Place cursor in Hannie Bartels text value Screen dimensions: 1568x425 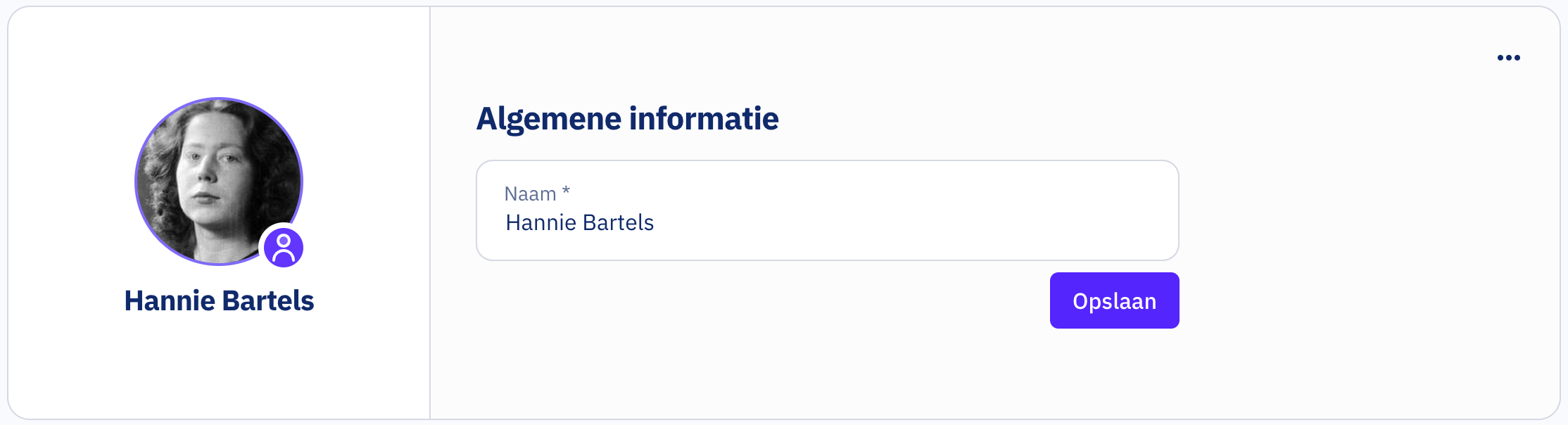click(579, 223)
